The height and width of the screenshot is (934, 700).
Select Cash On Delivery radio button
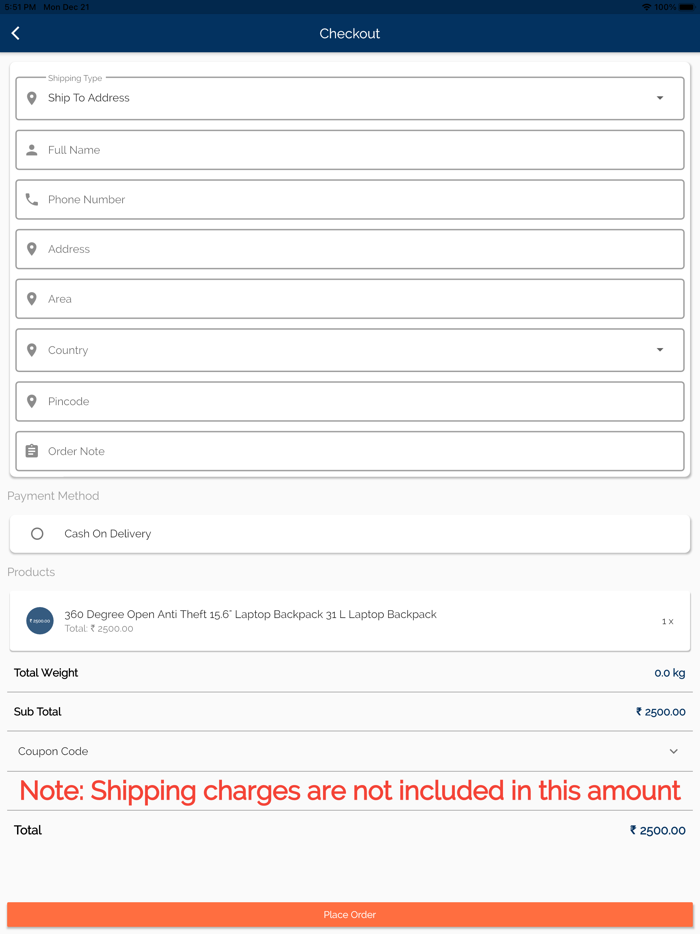click(x=37, y=534)
